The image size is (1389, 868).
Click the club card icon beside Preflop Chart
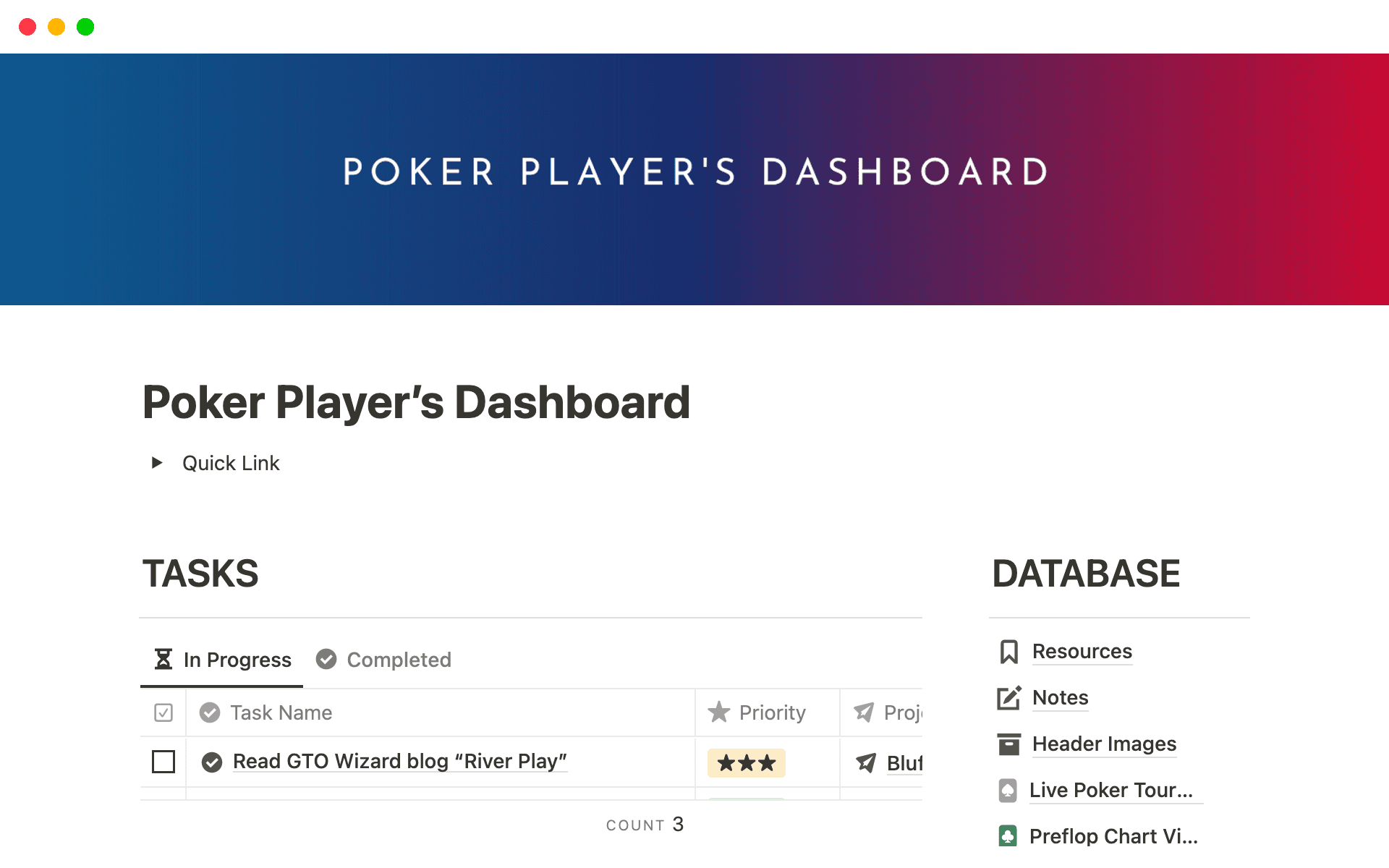[x=1008, y=836]
